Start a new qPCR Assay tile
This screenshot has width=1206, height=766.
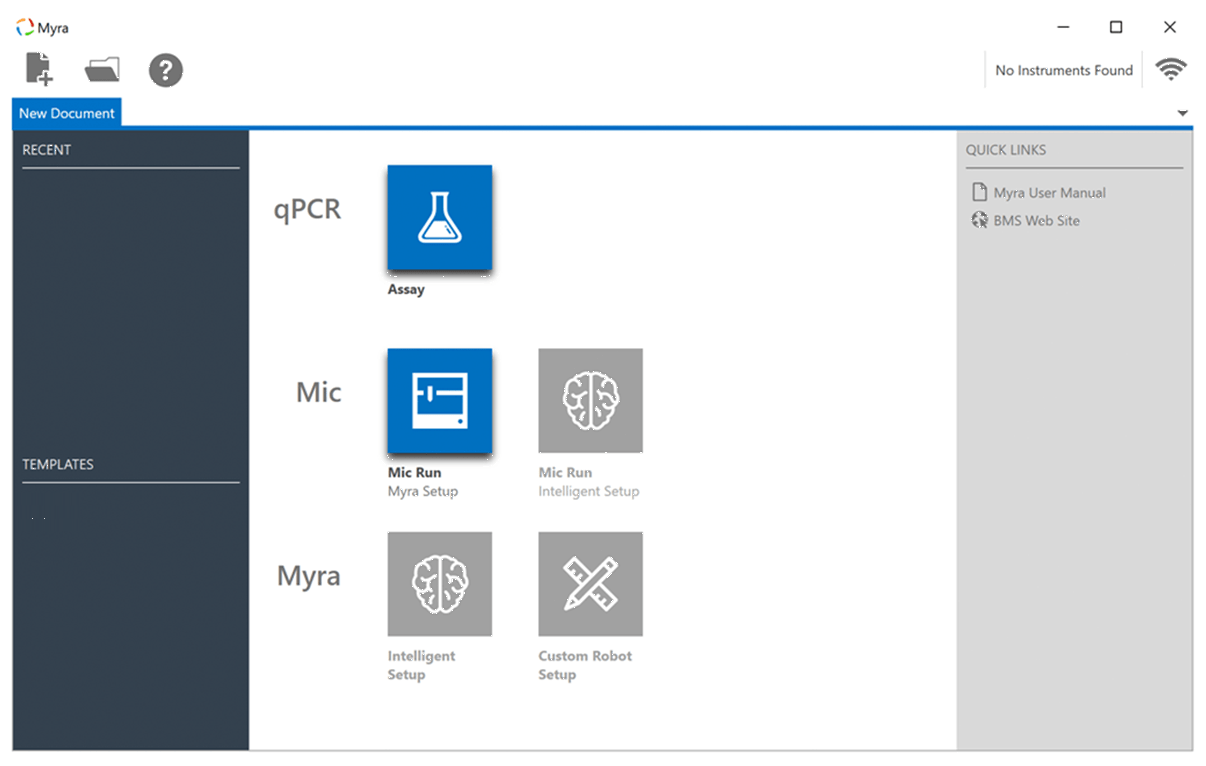pyautogui.click(x=439, y=218)
